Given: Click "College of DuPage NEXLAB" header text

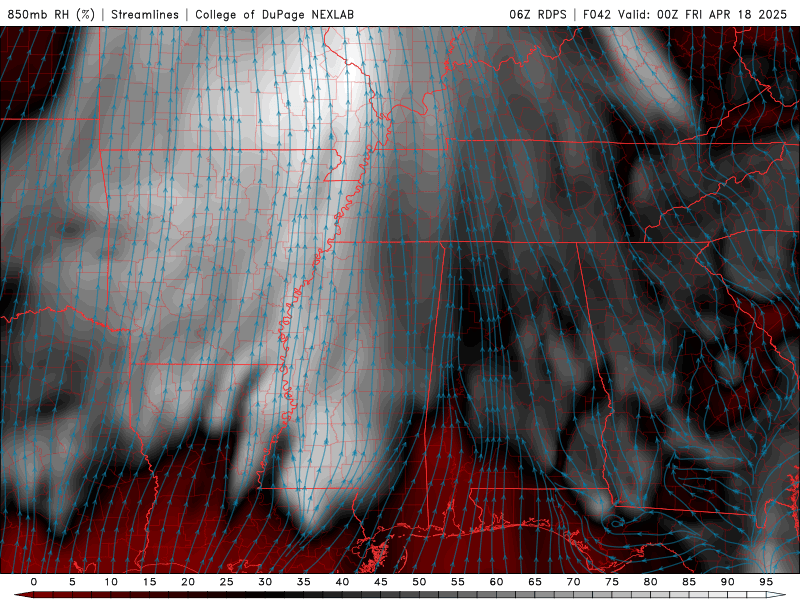Looking at the screenshot, I should (x=274, y=14).
